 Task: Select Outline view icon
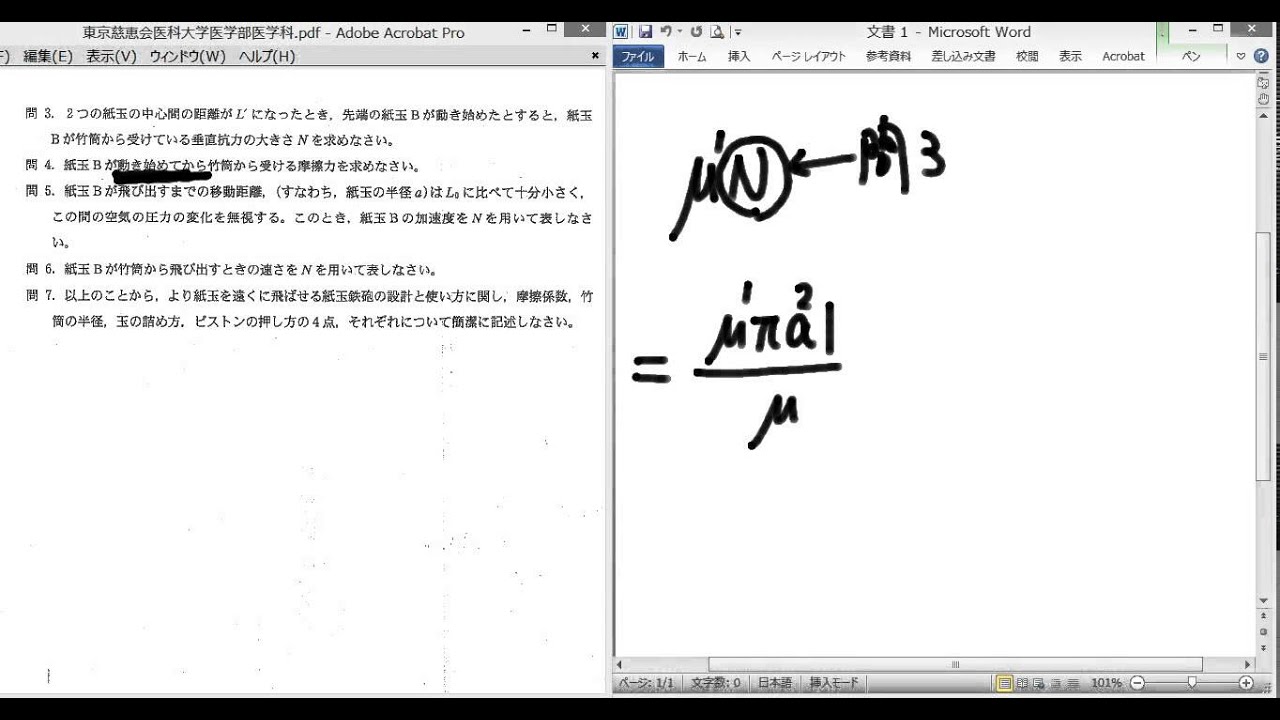click(x=1056, y=683)
